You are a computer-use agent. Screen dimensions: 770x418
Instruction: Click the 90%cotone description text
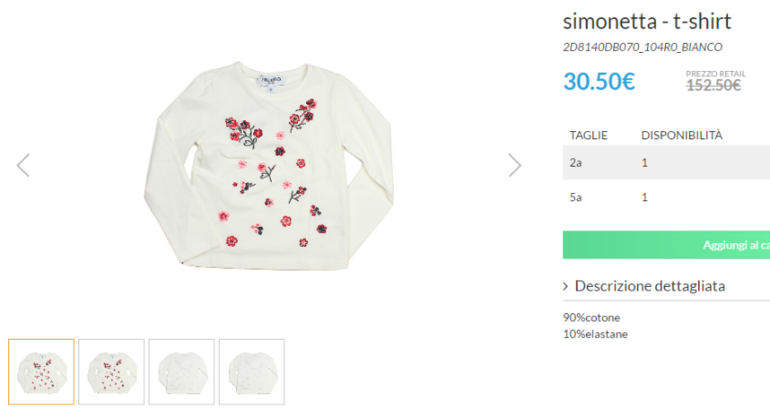591,318
